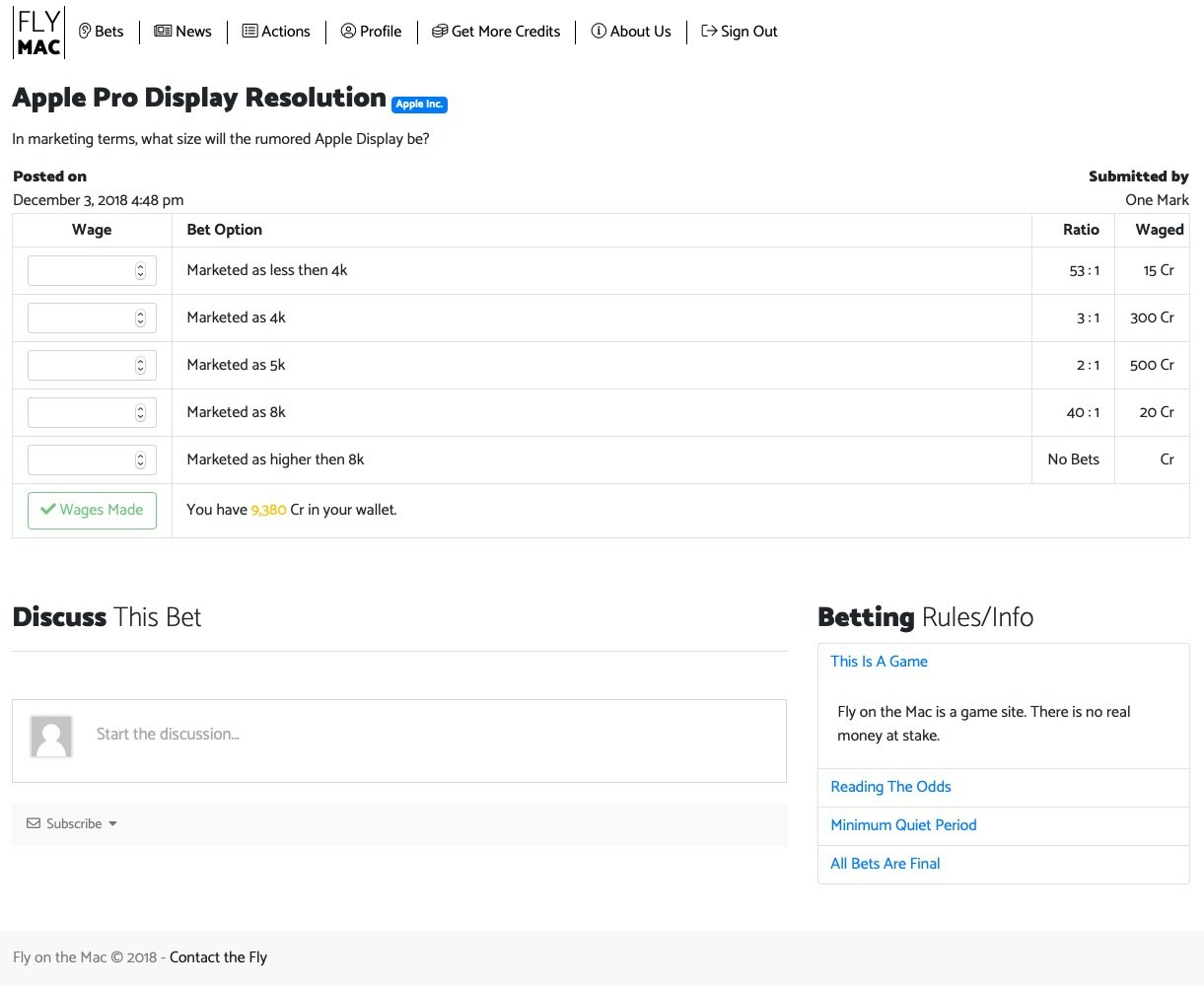Select the Actions icon in the menu

[249, 31]
